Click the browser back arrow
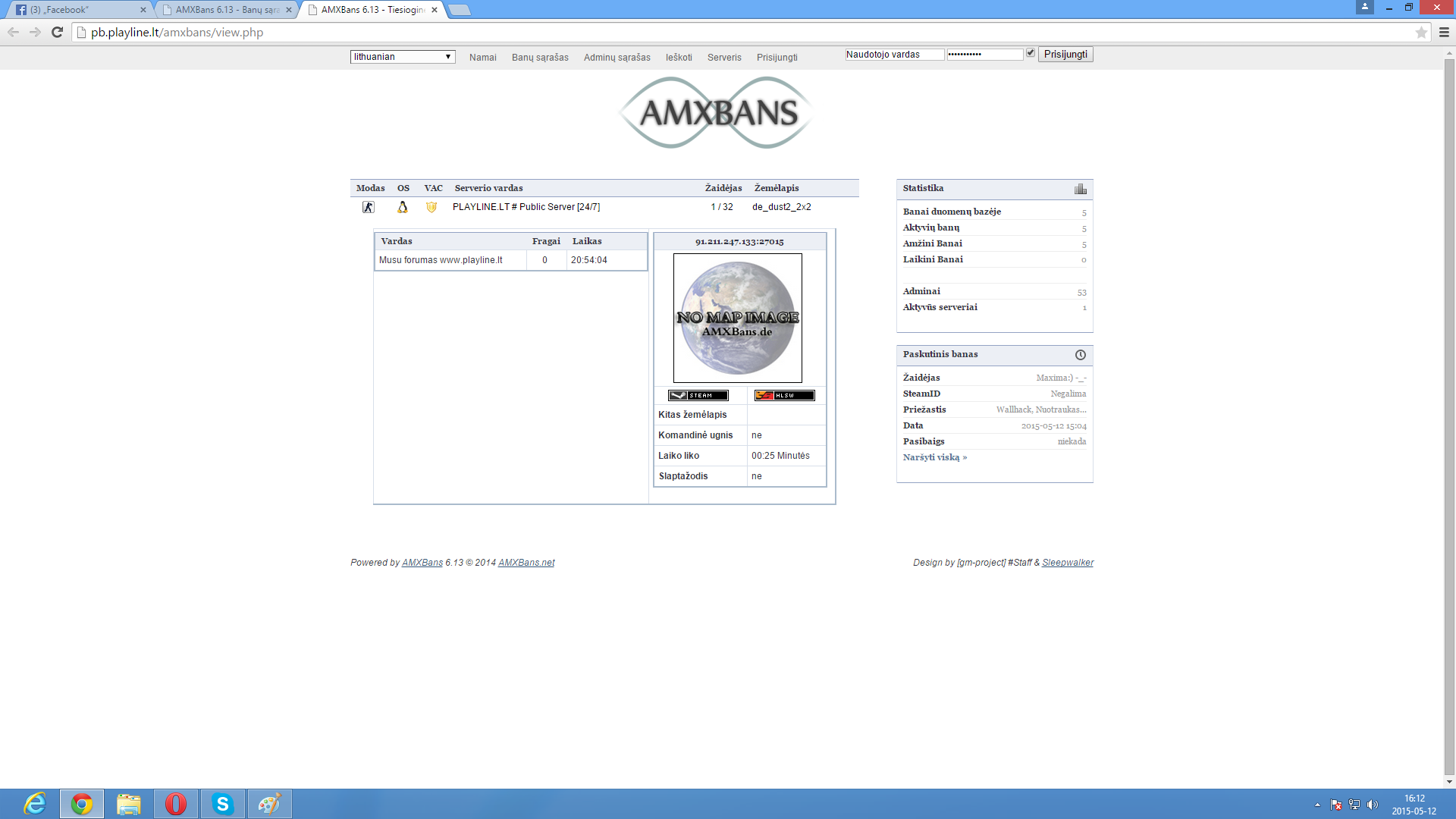This screenshot has height=819, width=1456. pyautogui.click(x=13, y=32)
